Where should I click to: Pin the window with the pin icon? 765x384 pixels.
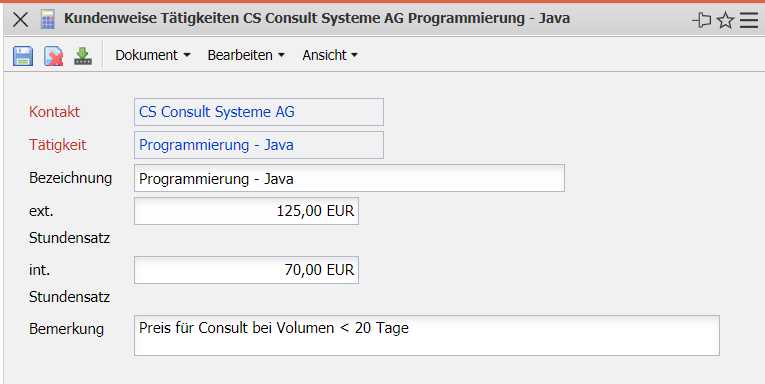coord(702,20)
